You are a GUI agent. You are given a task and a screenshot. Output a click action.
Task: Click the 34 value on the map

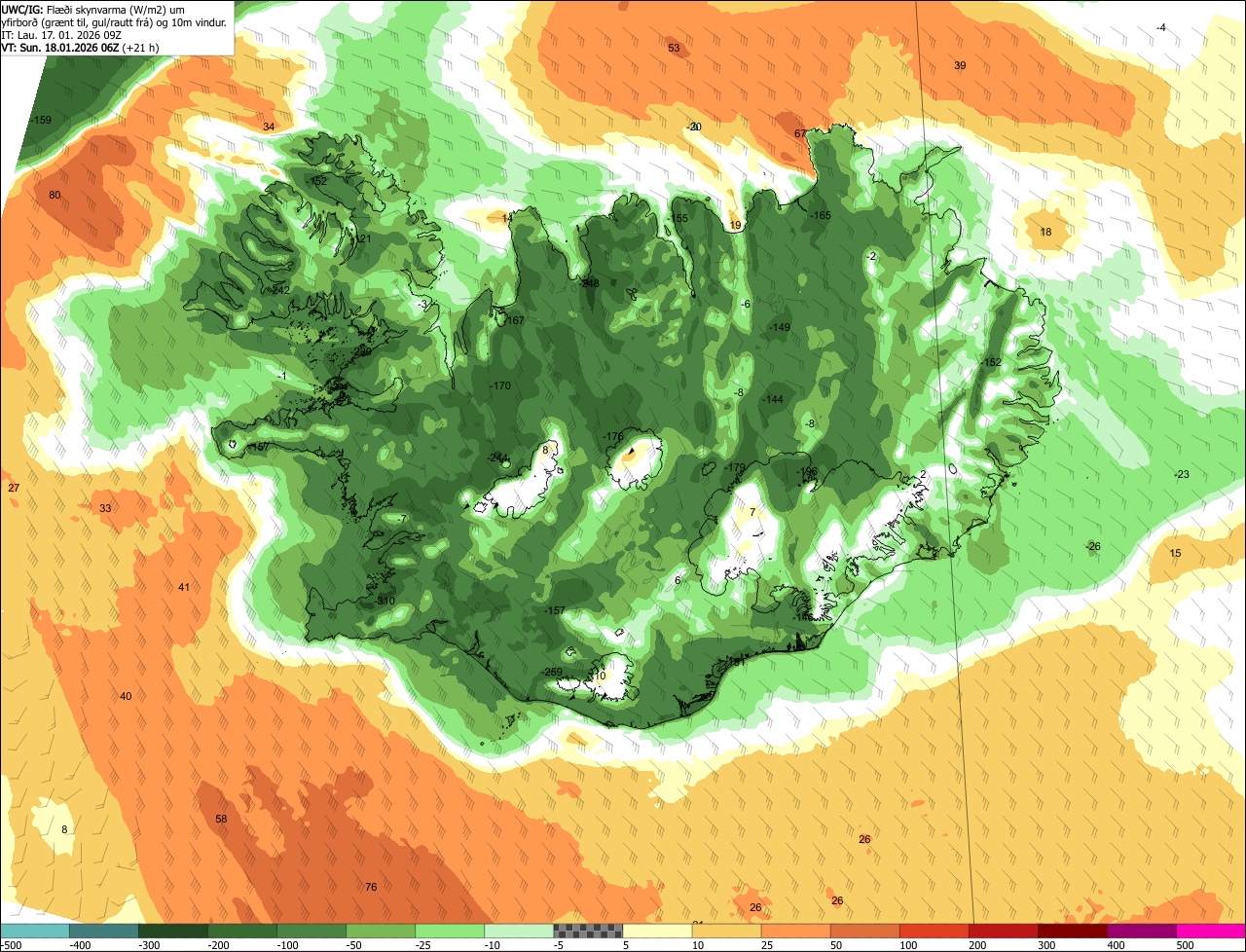(x=269, y=127)
